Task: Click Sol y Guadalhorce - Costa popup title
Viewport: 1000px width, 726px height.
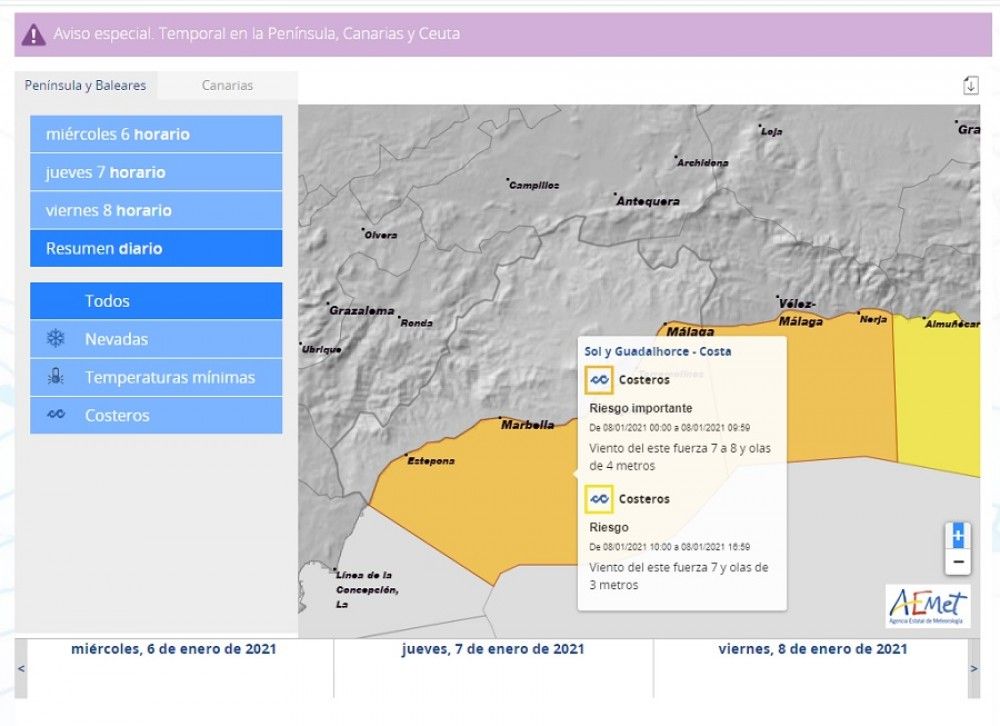Action: tap(658, 352)
